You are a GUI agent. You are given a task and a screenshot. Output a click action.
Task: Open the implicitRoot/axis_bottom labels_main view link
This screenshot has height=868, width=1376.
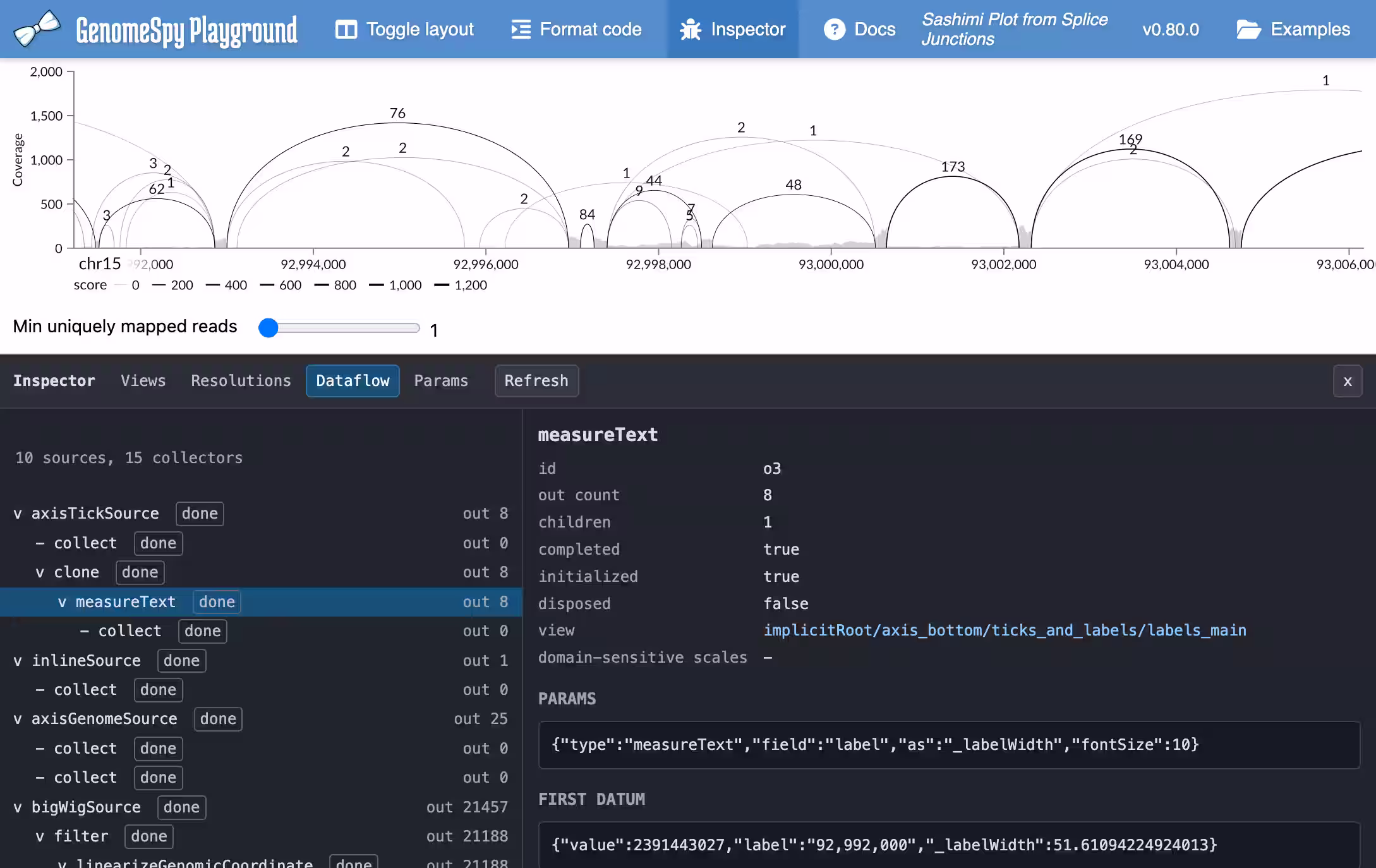(1005, 630)
